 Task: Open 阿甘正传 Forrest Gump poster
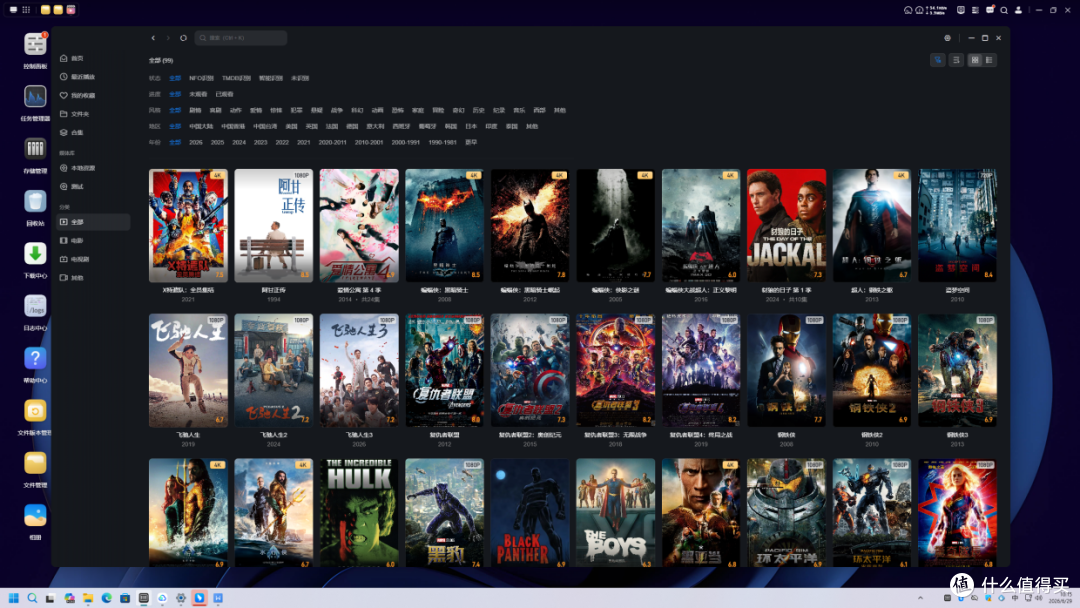(273, 225)
